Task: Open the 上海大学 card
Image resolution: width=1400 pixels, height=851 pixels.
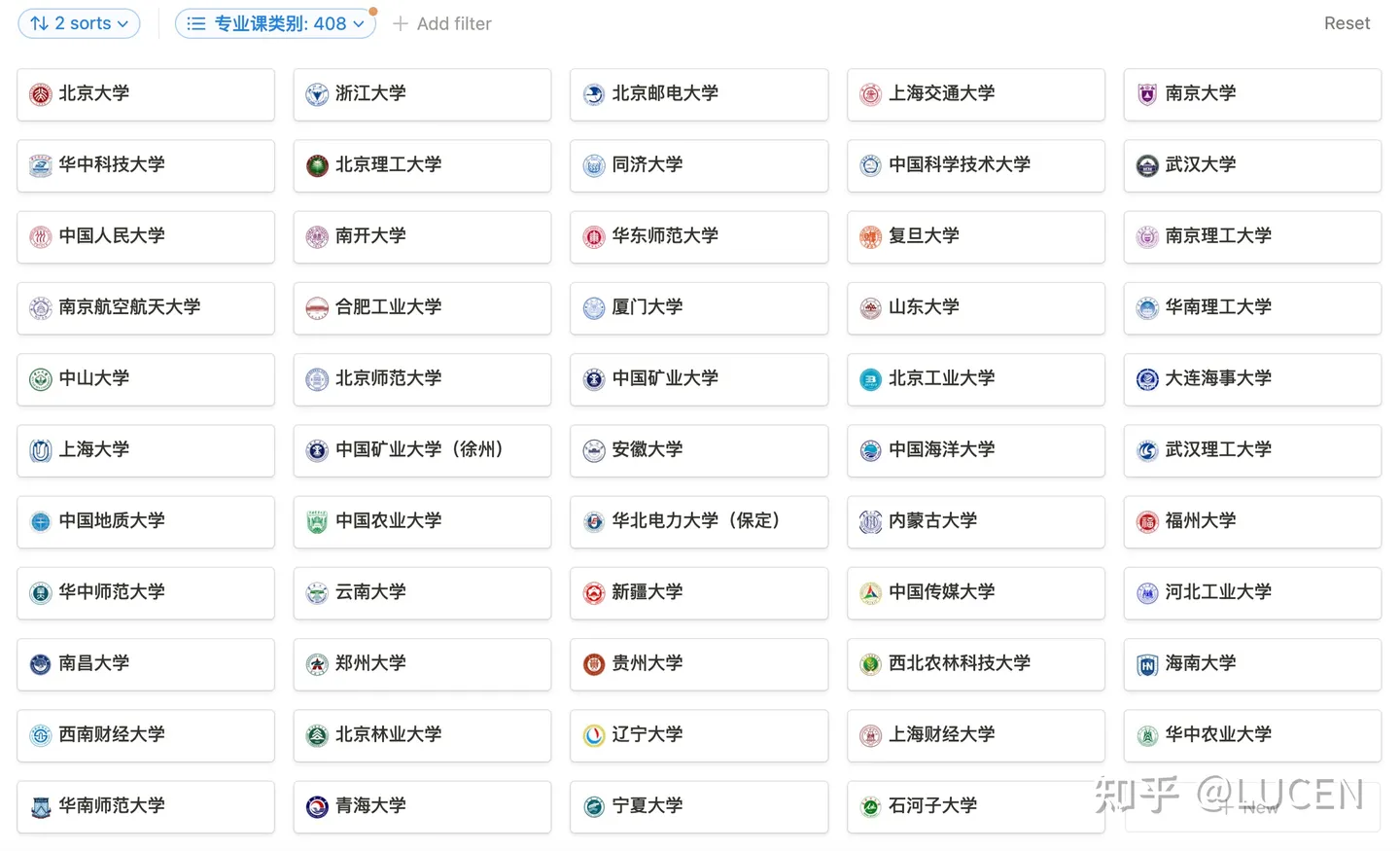Action: pos(146,450)
